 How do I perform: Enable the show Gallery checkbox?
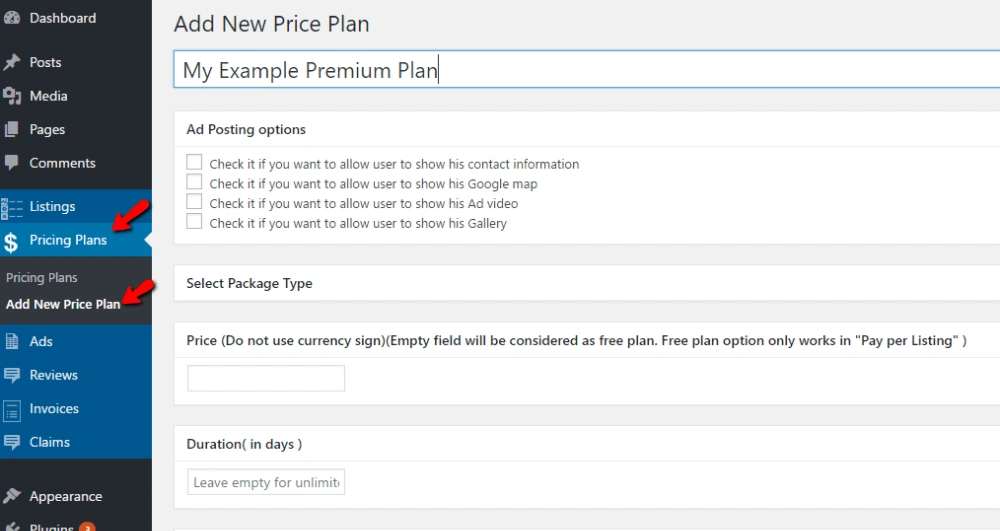(194, 223)
